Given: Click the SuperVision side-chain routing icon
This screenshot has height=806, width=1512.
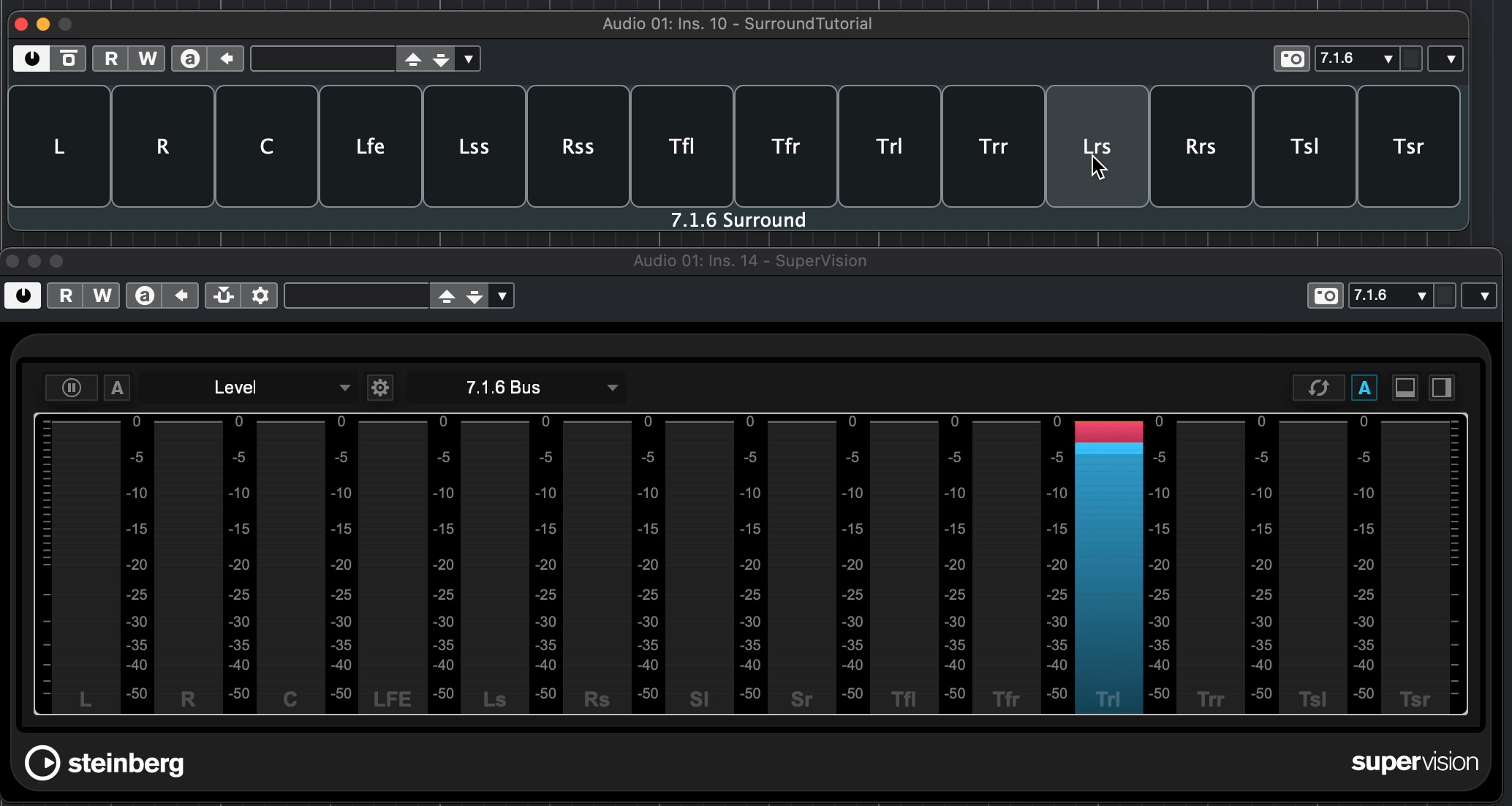Looking at the screenshot, I should tap(223, 295).
